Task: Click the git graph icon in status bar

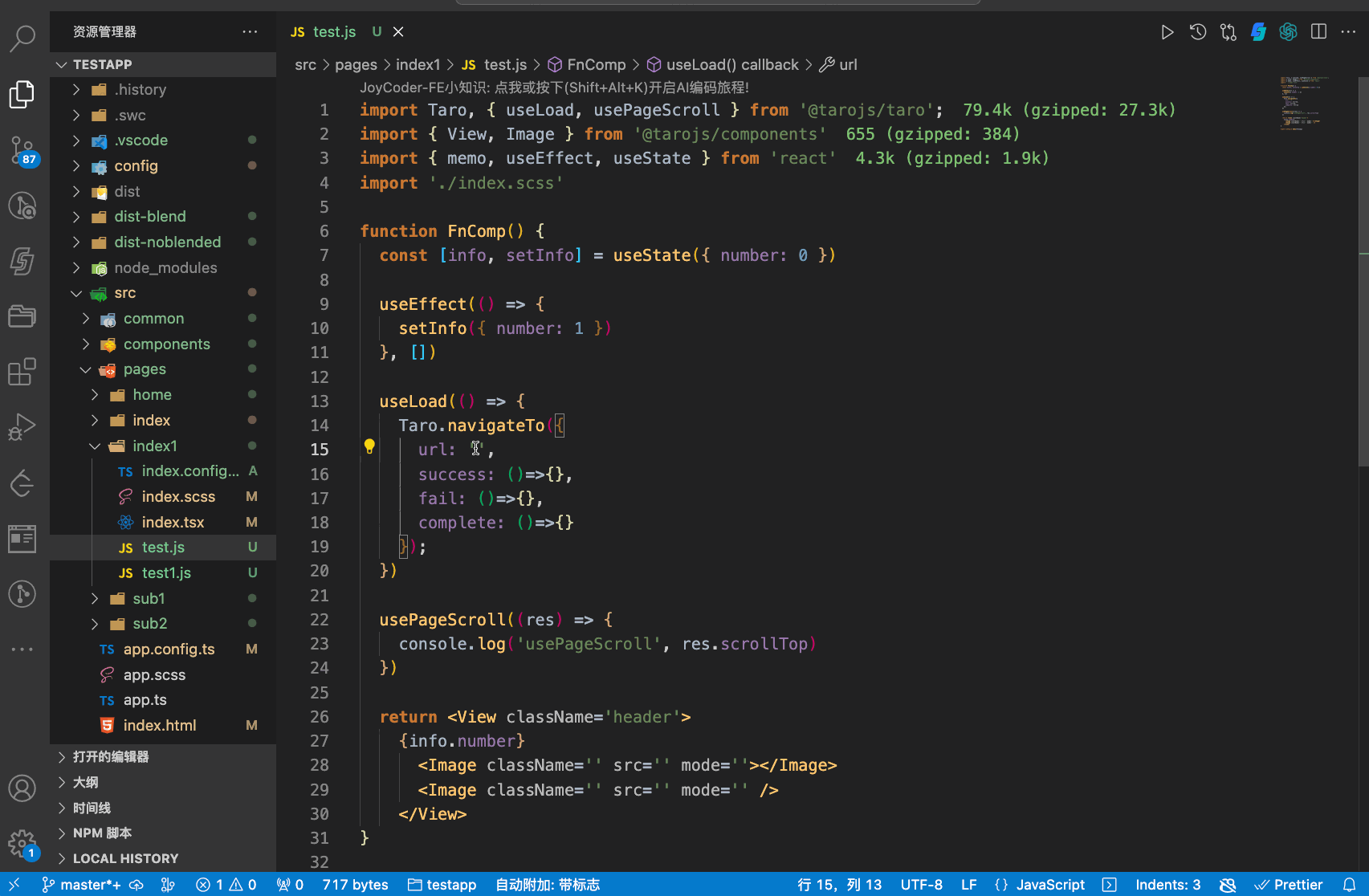Action: point(168,884)
